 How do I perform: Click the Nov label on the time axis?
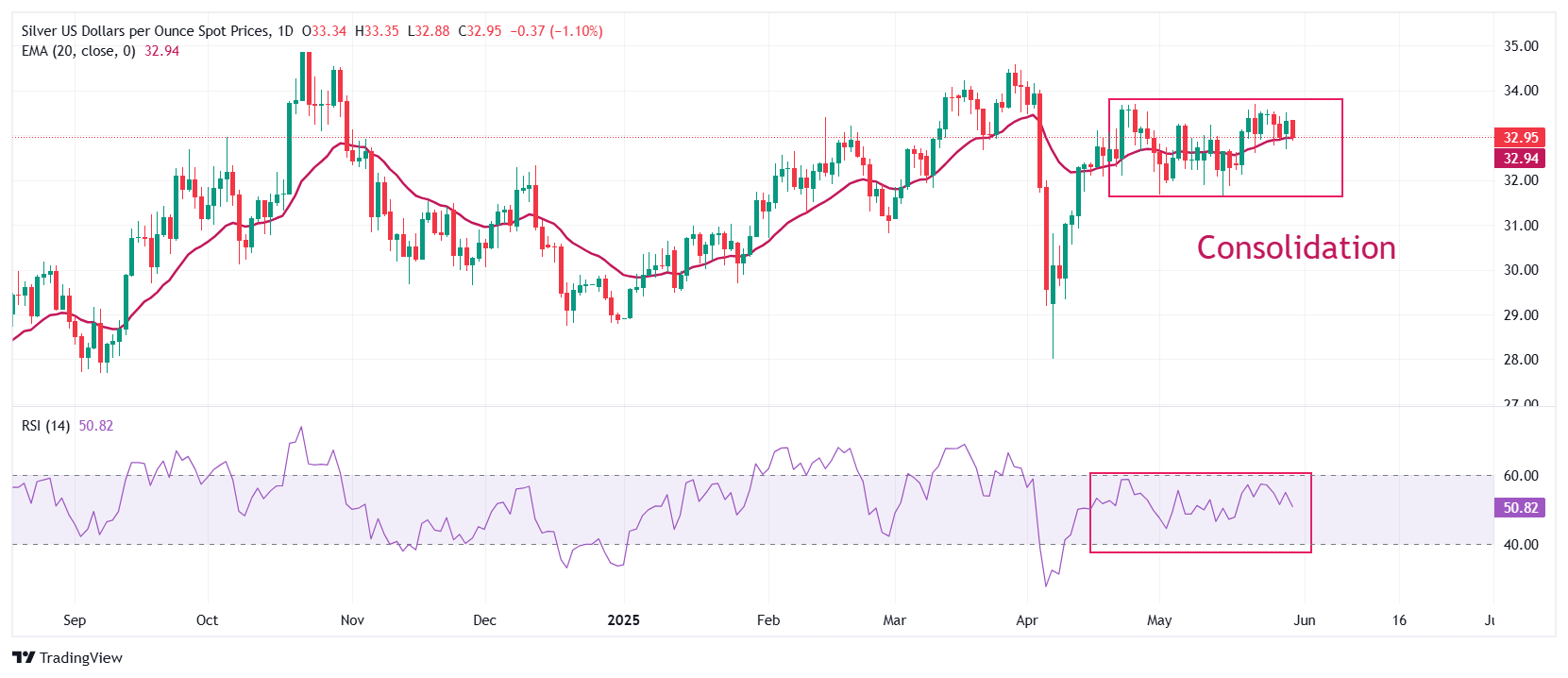(x=352, y=620)
